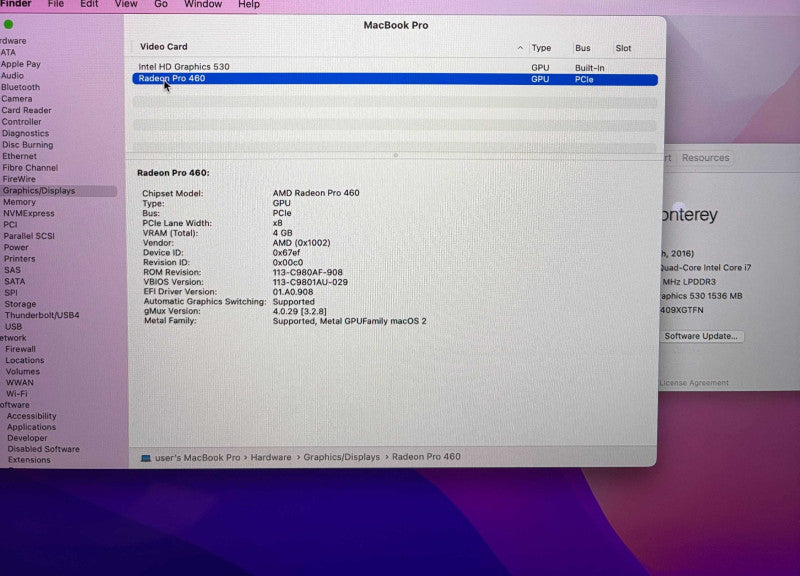This screenshot has height=576, width=800.
Task: Click the laptop icon in path bar
Action: [146, 458]
